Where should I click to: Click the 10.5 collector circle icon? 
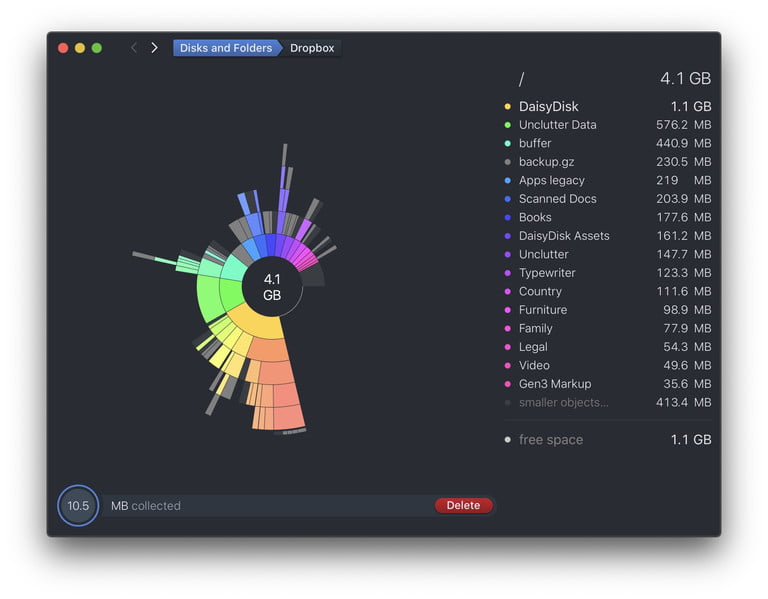click(x=78, y=506)
